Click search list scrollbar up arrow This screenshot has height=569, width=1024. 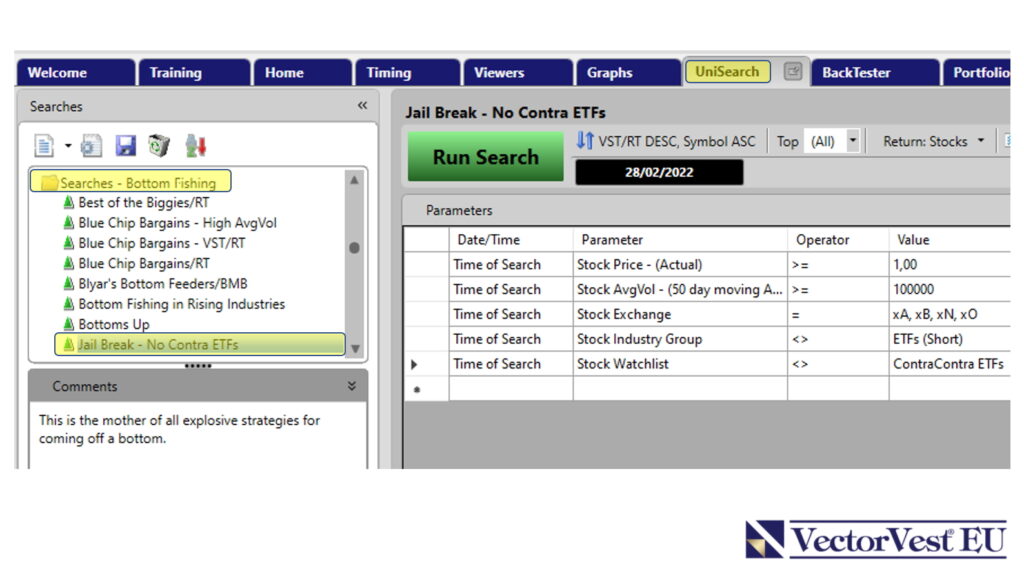[x=354, y=180]
